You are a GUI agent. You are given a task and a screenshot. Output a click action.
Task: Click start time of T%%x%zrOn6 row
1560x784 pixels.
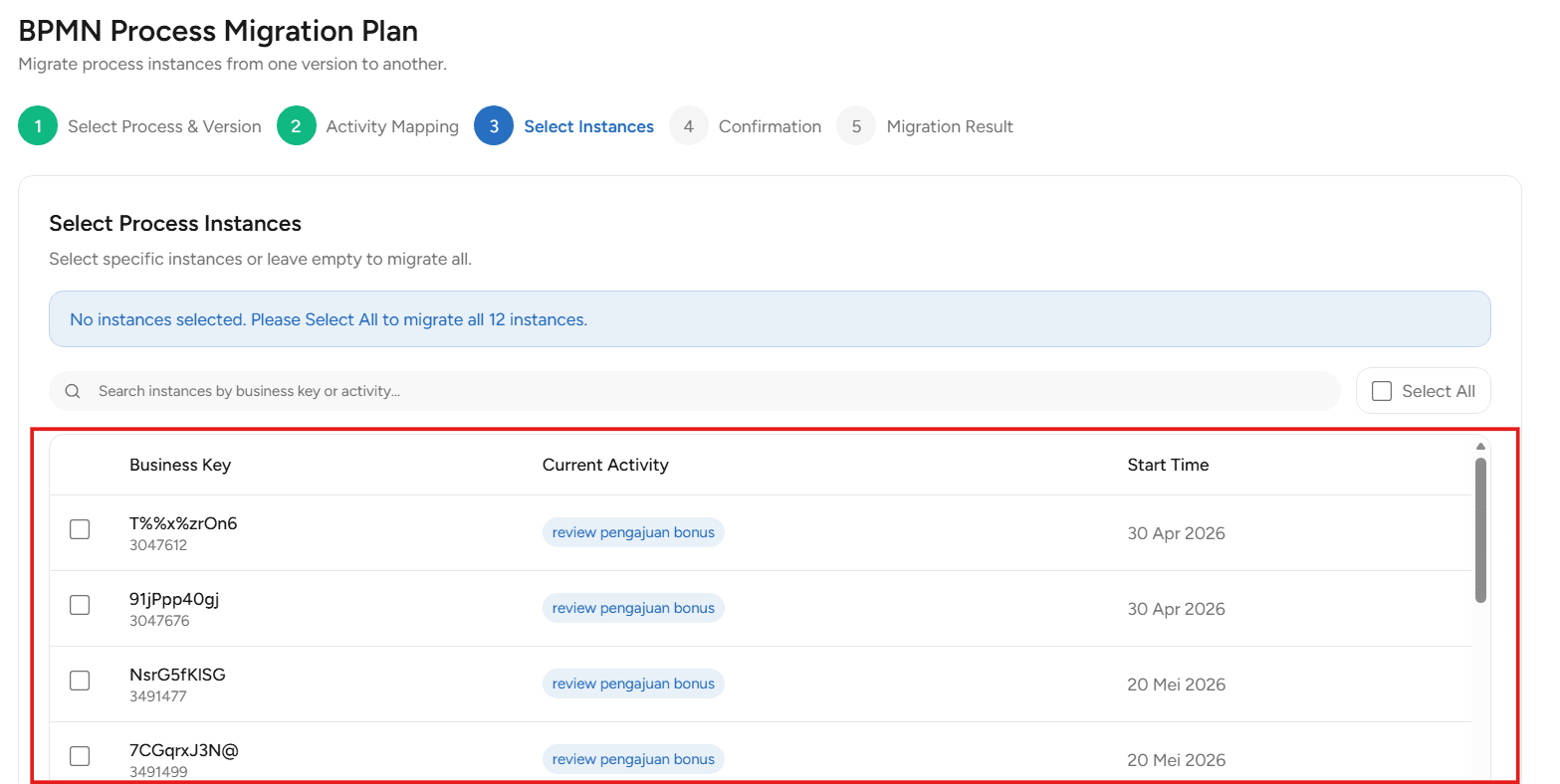pyautogui.click(x=1176, y=533)
